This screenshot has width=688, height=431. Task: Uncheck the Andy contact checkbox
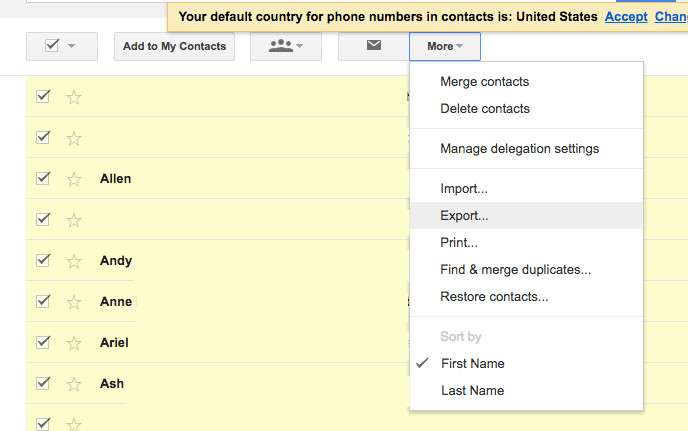pyautogui.click(x=43, y=260)
